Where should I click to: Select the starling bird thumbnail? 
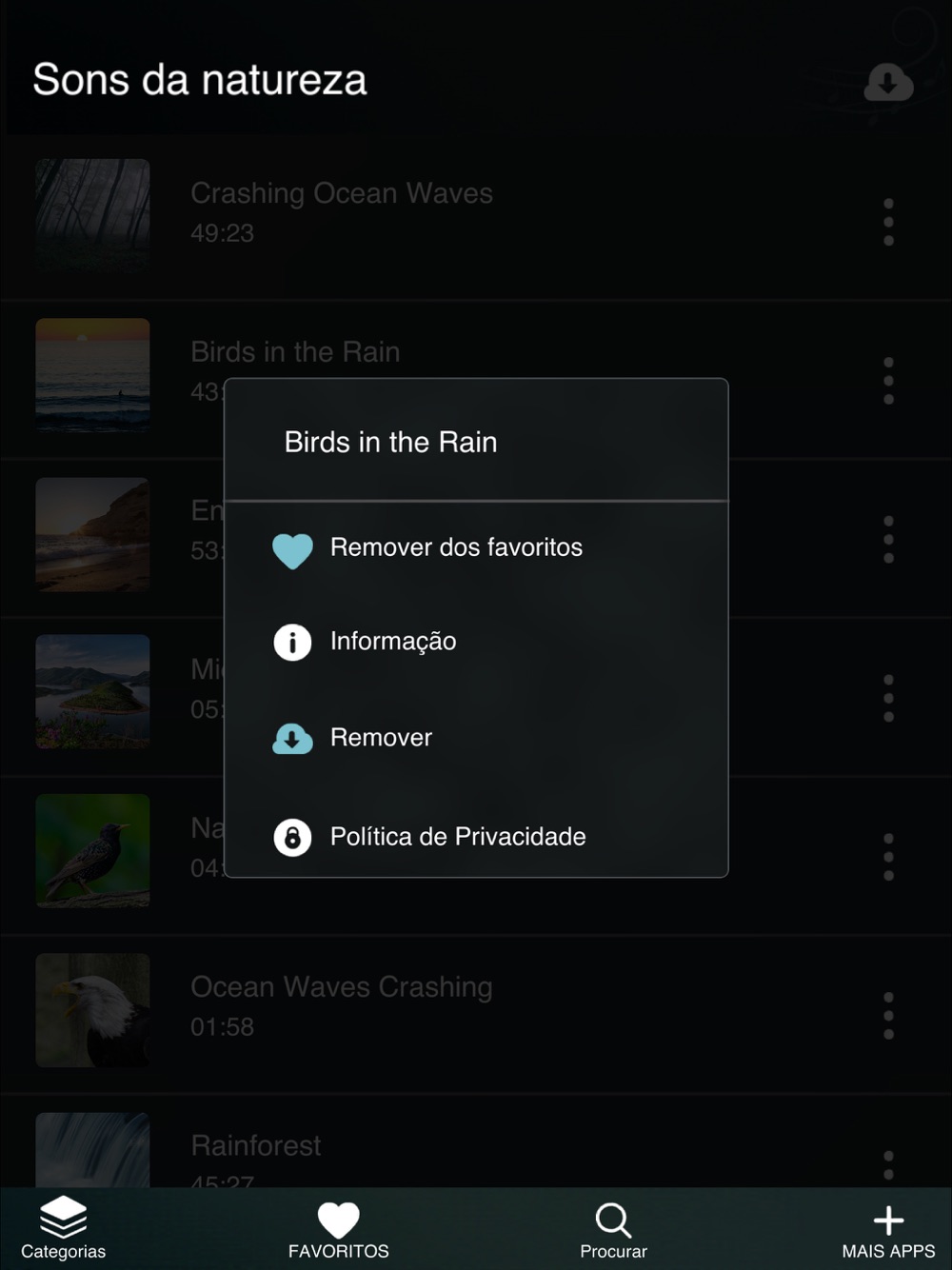click(x=92, y=851)
